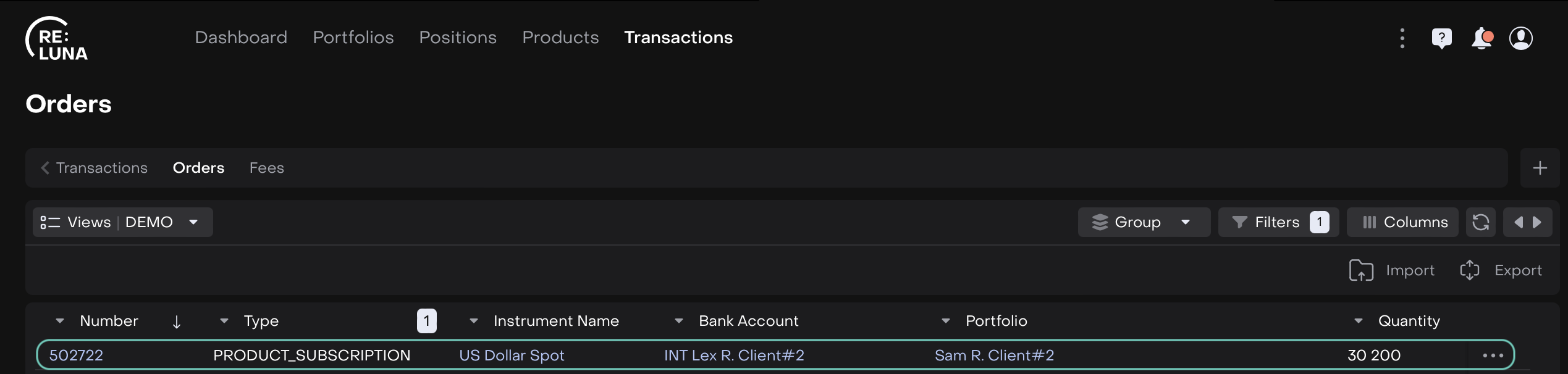Viewport: 1568px width, 374px height.
Task: Open the user profile icon
Action: pos(1520,38)
